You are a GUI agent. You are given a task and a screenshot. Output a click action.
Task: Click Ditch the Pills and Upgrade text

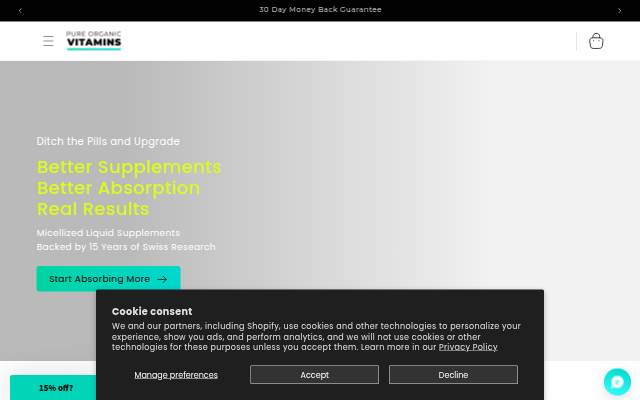click(x=108, y=141)
